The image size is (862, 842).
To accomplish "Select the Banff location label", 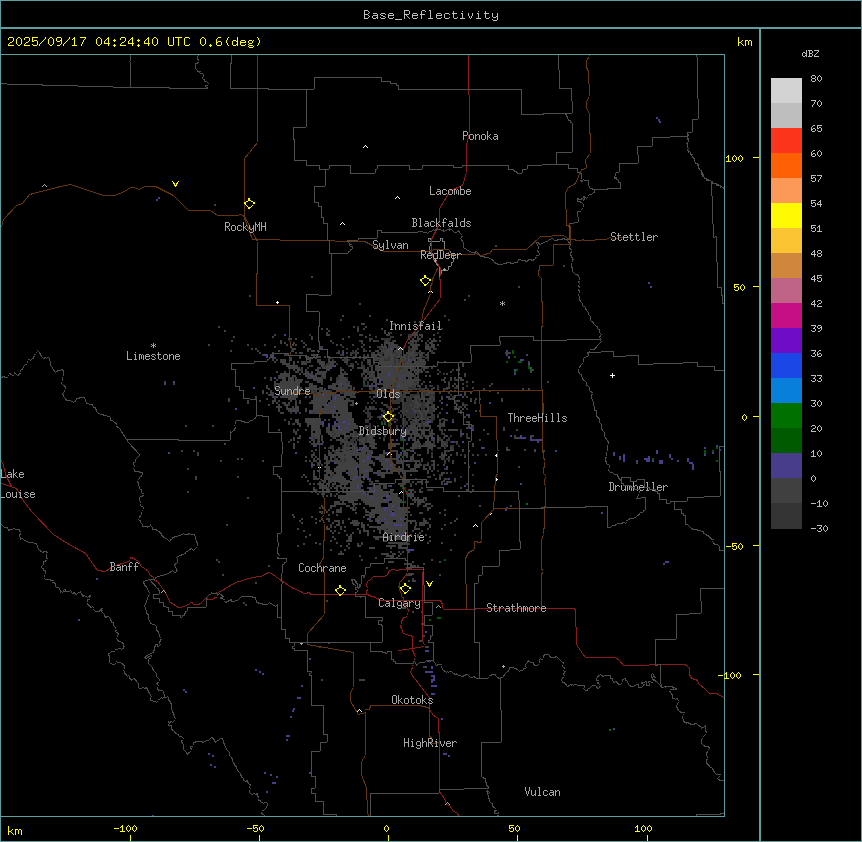I will click(x=124, y=567).
